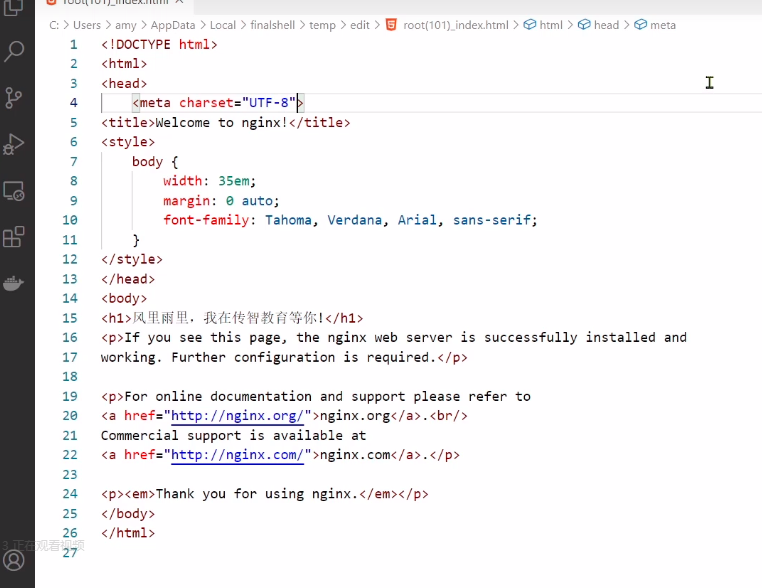
Task: Select the head breadcrumb symbol label
Action: (606, 25)
